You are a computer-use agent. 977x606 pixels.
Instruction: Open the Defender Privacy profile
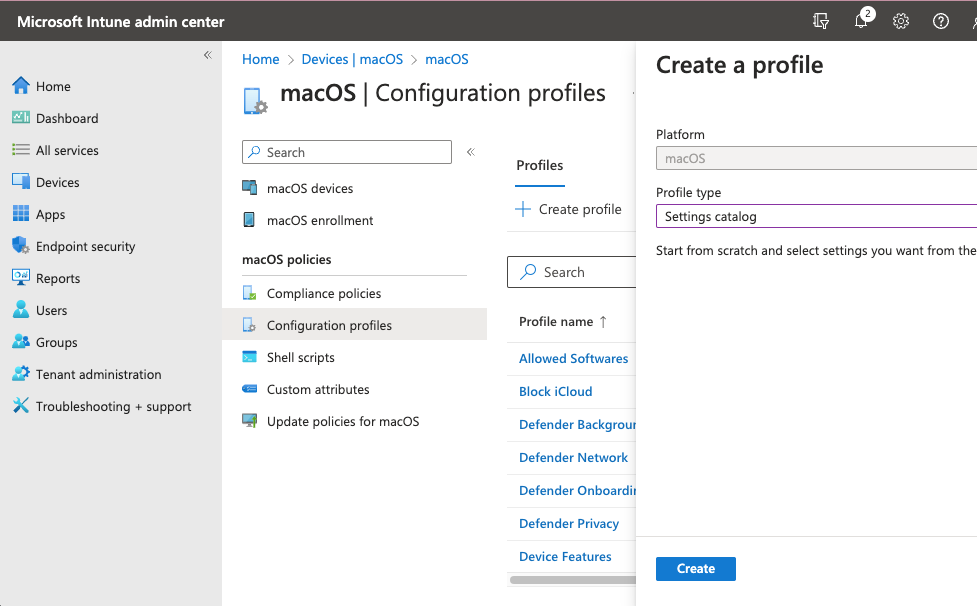569,524
